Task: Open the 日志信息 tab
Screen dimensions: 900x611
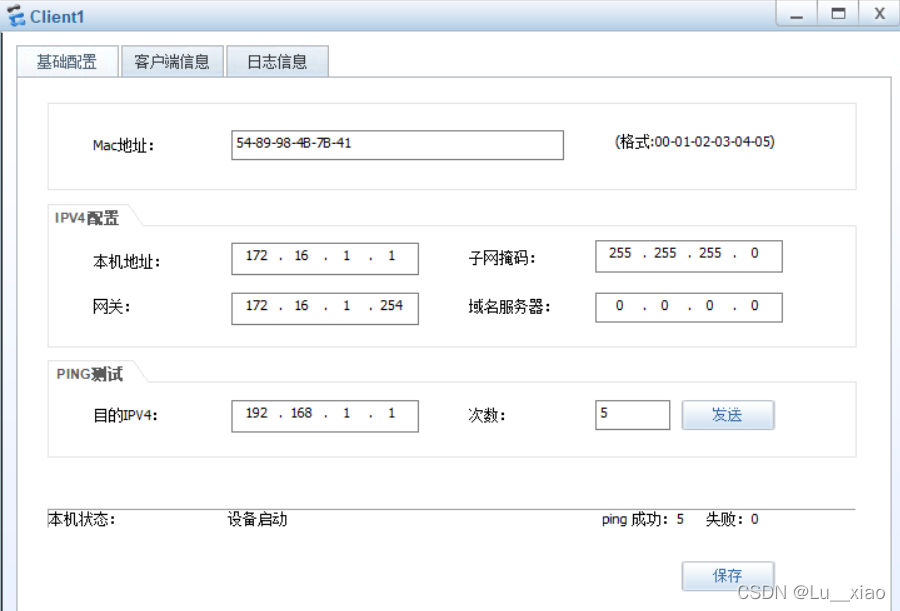Action: click(277, 61)
